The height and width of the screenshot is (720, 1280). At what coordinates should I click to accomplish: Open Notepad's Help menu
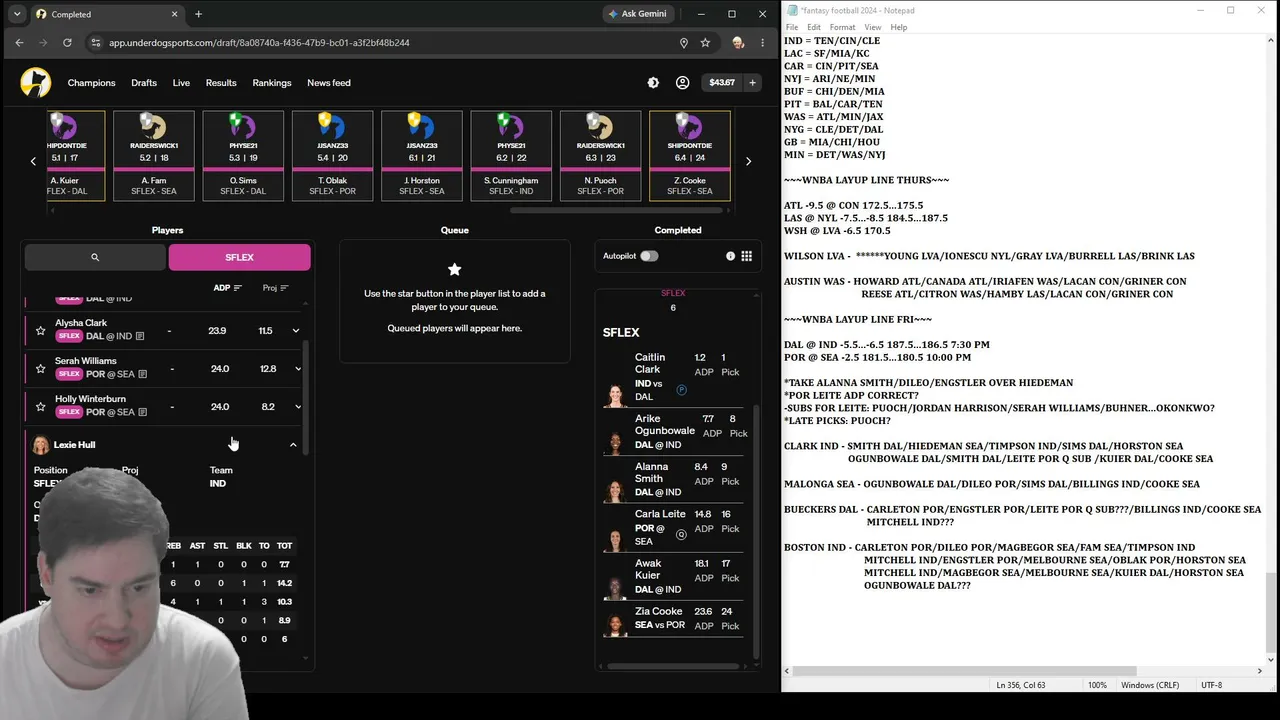pyautogui.click(x=899, y=27)
